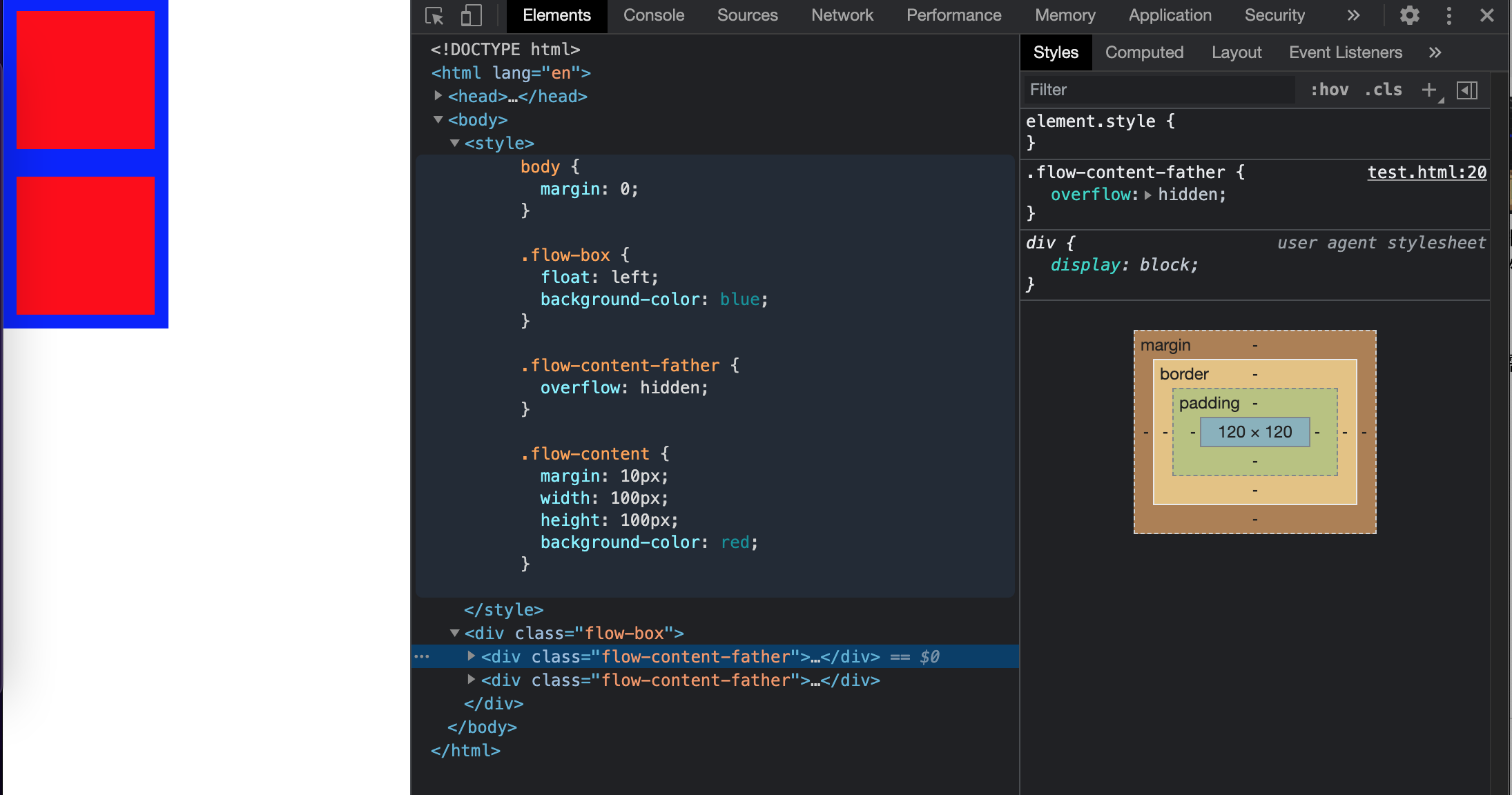
Task: Click the 120 × 120 content box
Action: [1254, 432]
